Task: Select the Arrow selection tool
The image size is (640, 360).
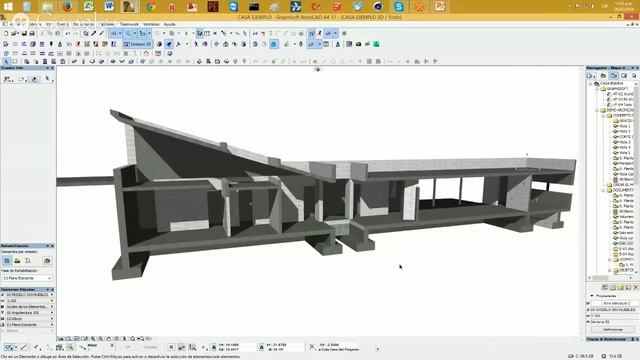Action: point(6,61)
